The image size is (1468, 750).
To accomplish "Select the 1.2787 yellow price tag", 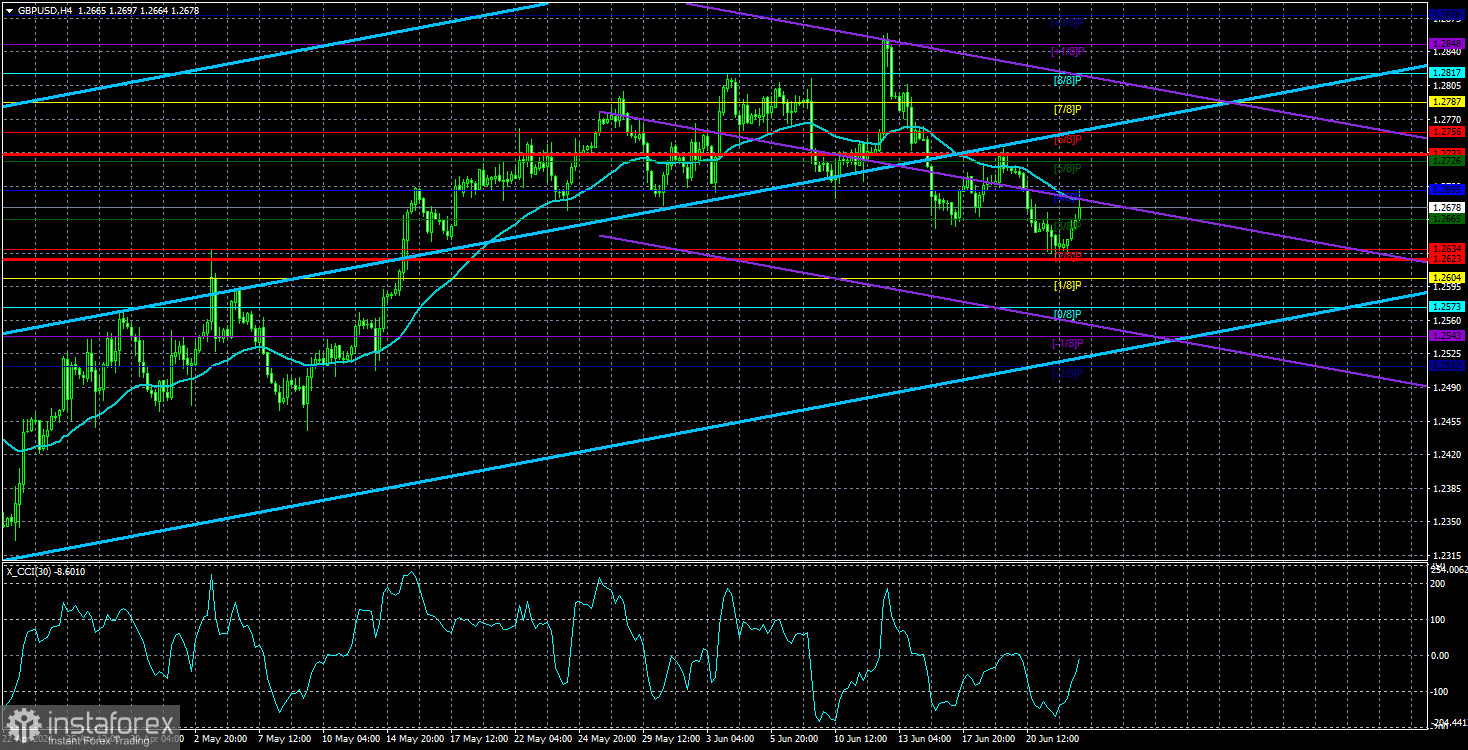I will 1447,102.
